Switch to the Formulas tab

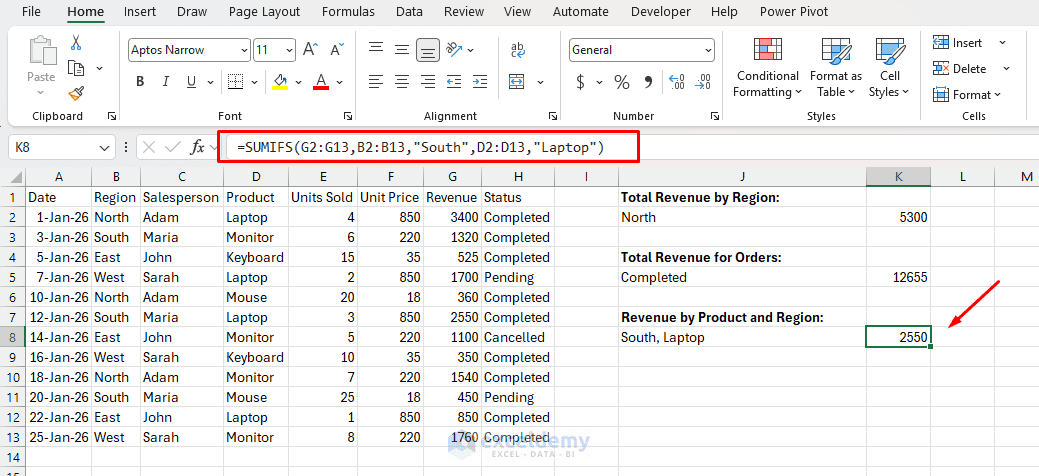tap(348, 11)
